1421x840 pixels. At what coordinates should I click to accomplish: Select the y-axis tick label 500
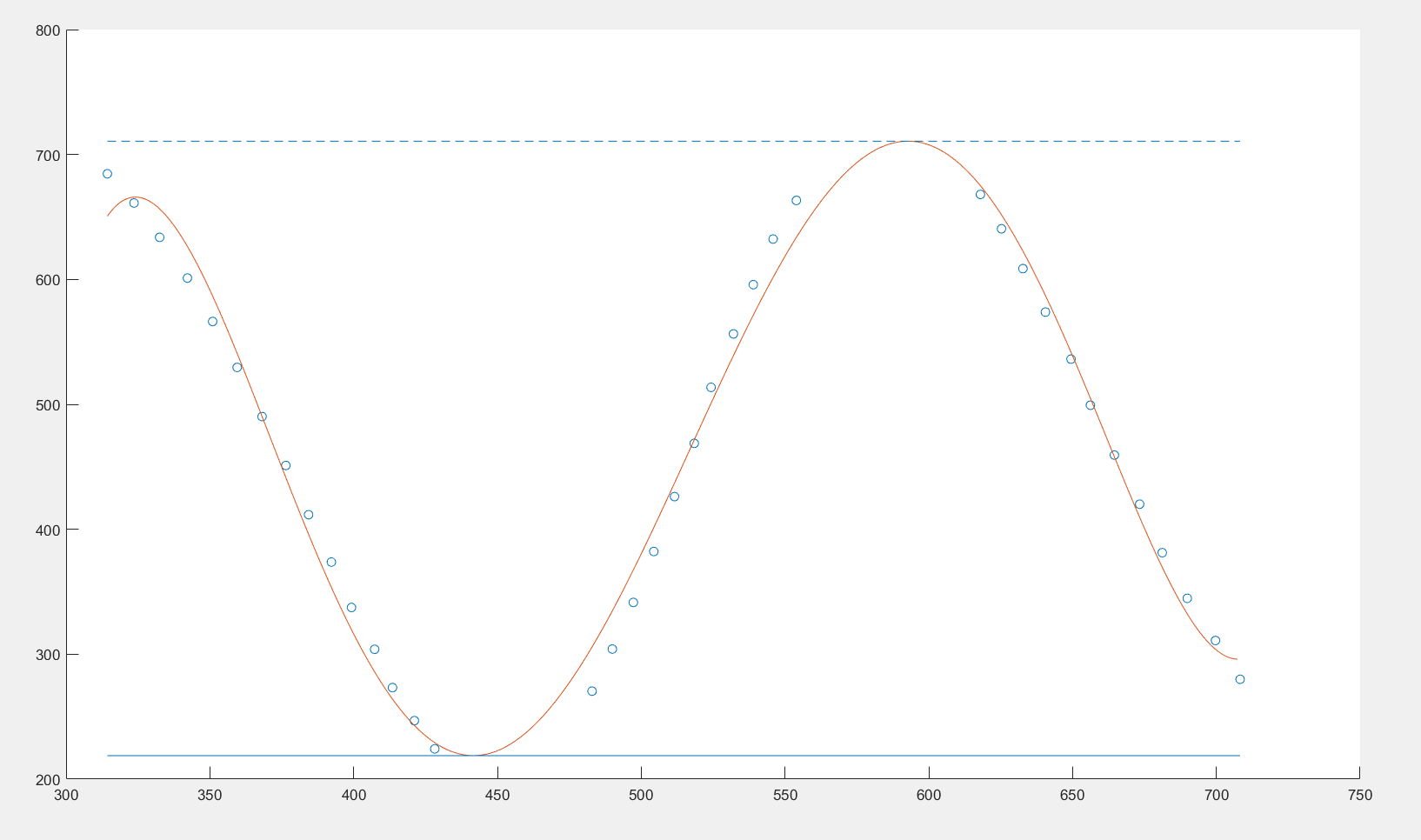[48, 405]
